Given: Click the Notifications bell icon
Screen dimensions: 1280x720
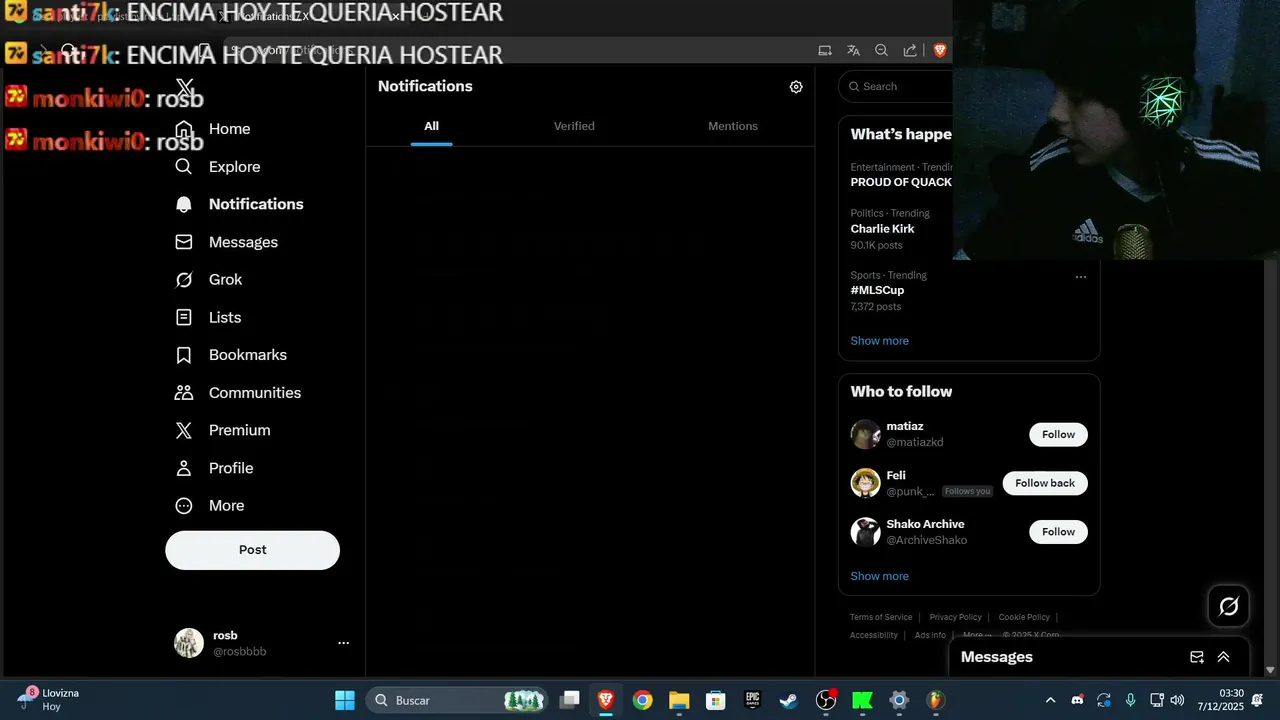Looking at the screenshot, I should click(x=184, y=204).
